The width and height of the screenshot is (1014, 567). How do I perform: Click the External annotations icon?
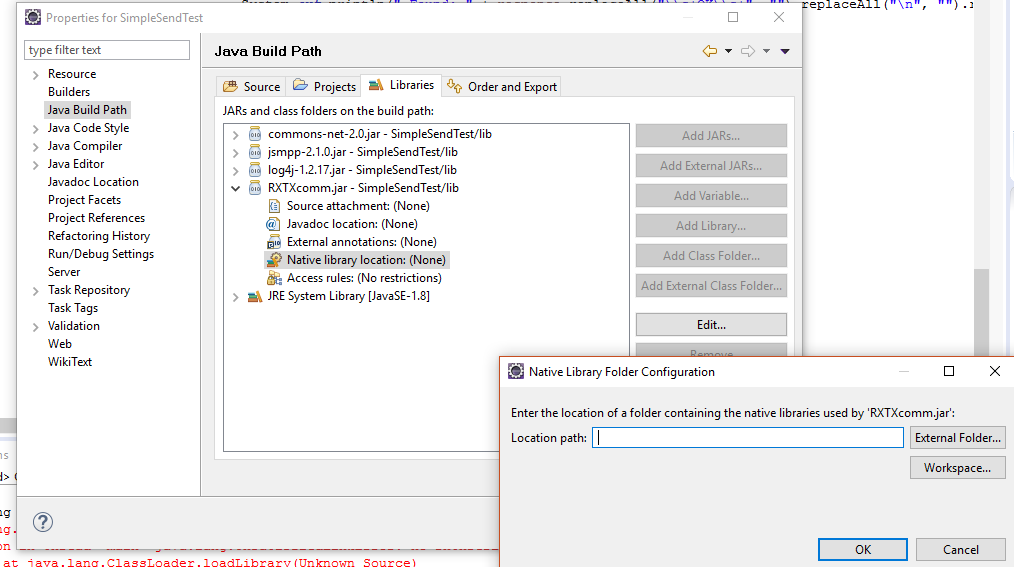(274, 242)
